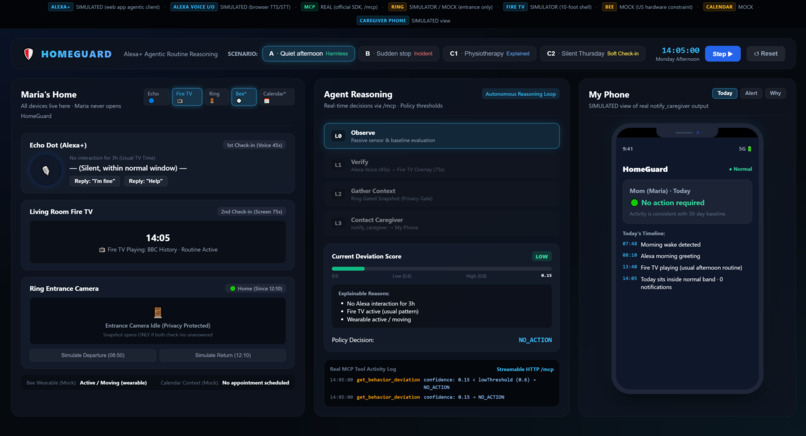
Task: Click No appointment scheduled status
Action: [255, 383]
